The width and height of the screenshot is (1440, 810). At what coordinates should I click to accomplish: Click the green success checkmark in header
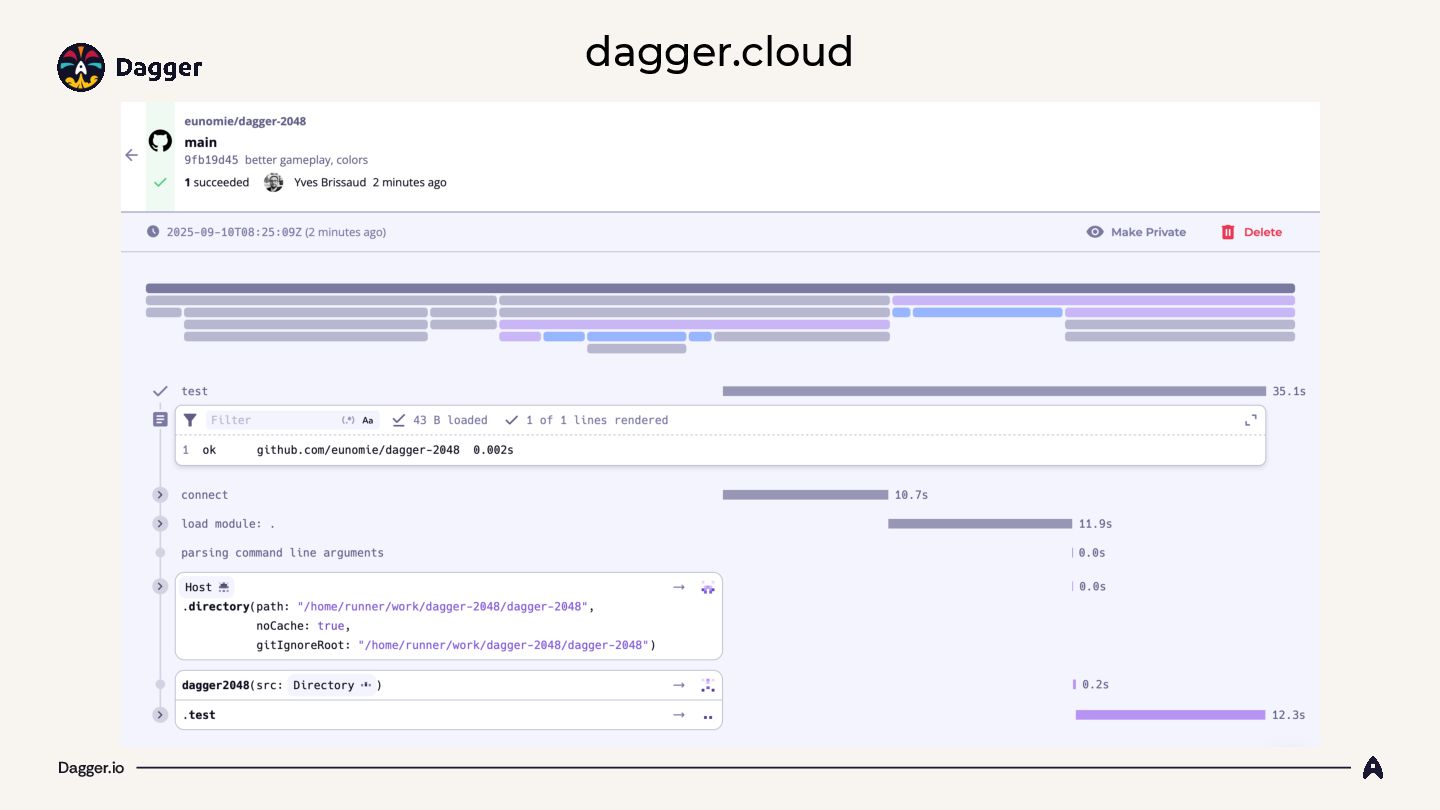tap(160, 183)
